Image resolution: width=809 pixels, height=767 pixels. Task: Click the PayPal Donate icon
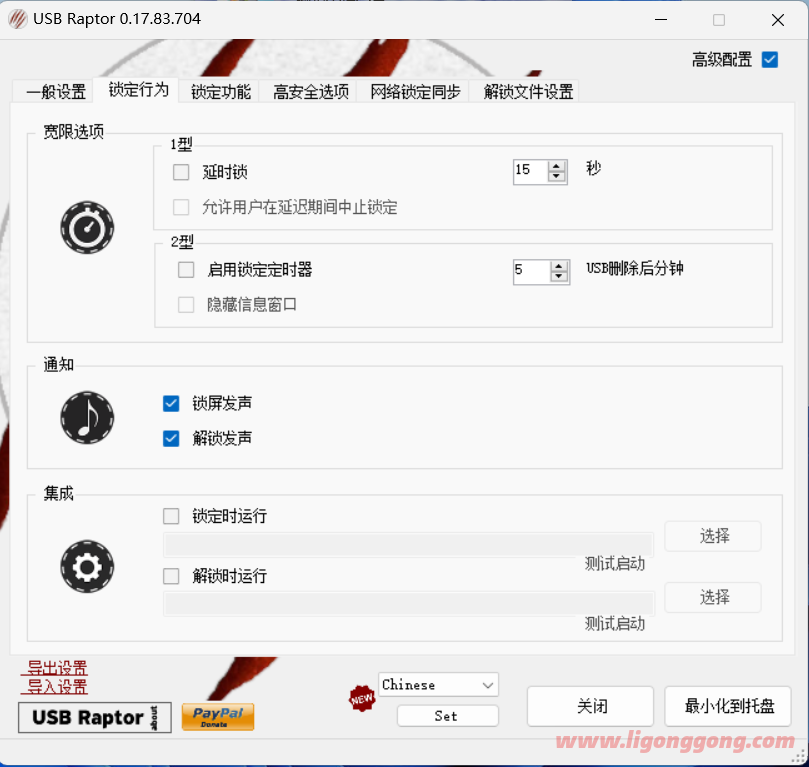218,717
